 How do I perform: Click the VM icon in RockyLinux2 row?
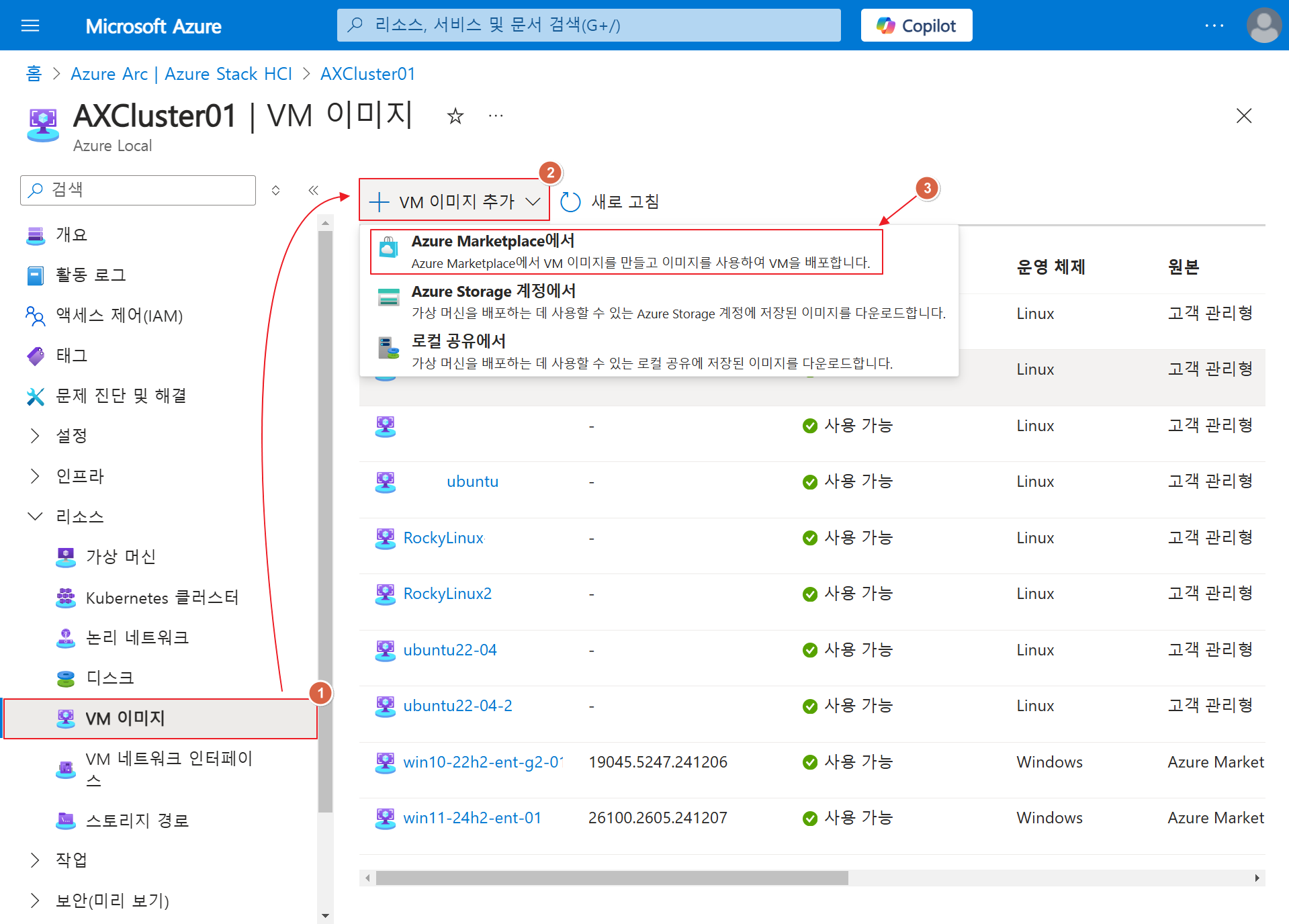[385, 594]
